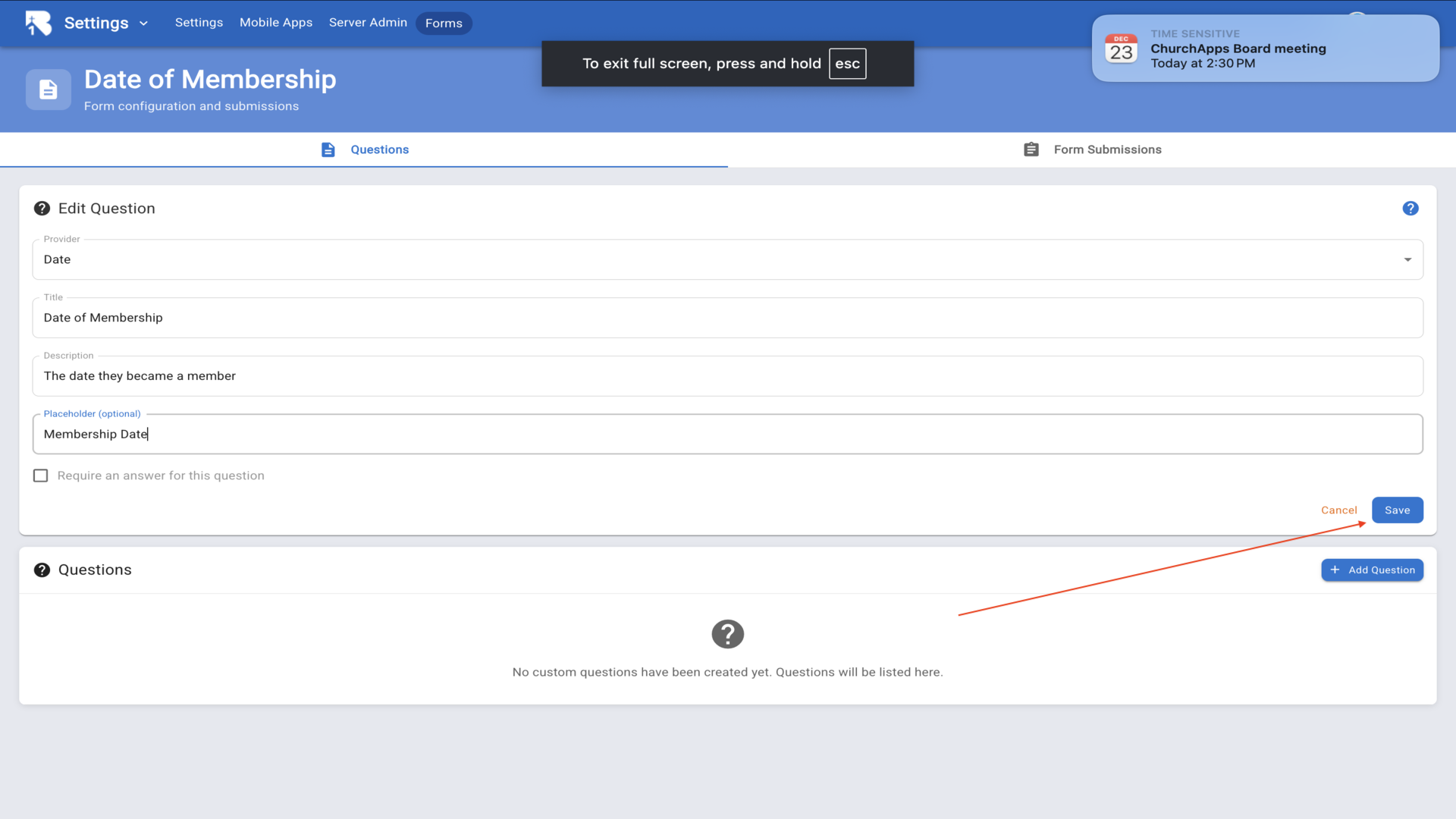Image resolution: width=1456 pixels, height=819 pixels.
Task: Click the question mark icon beside Questions heading
Action: pos(42,570)
